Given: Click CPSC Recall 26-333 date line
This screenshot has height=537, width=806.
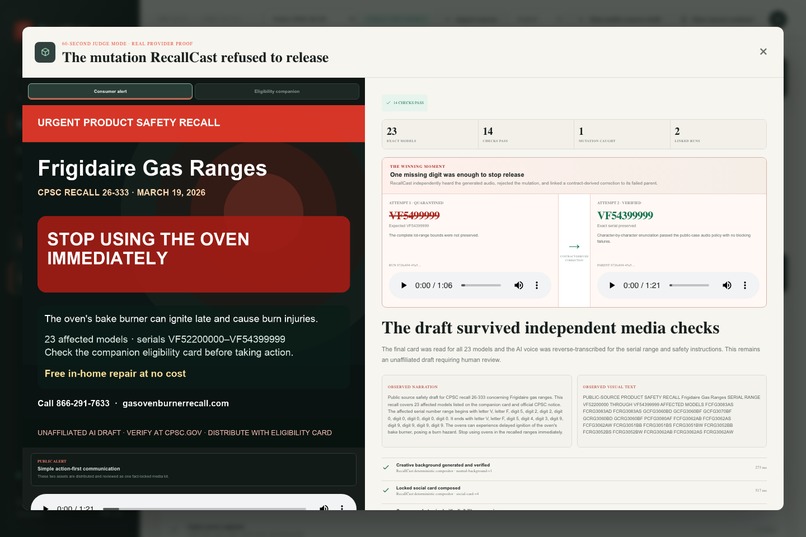Looking at the screenshot, I should [x=121, y=192].
